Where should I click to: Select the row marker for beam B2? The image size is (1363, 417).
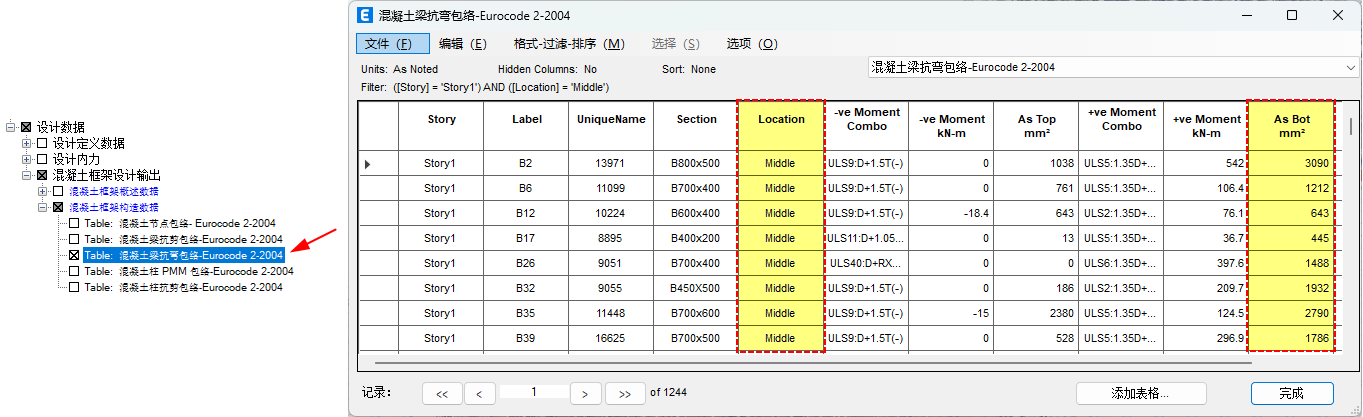379,163
